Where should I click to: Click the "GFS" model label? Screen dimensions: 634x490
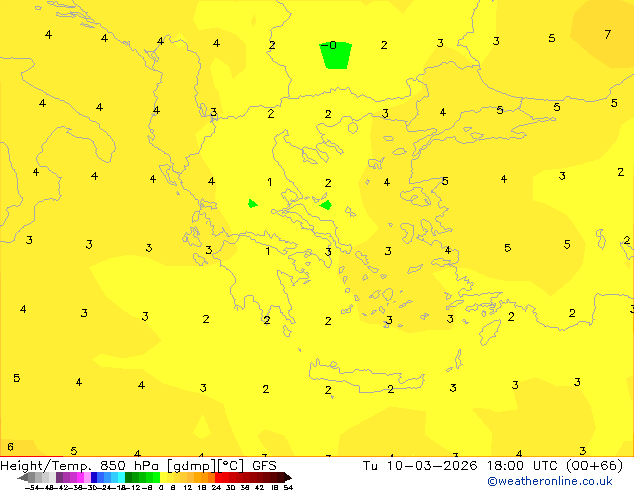(x=264, y=466)
